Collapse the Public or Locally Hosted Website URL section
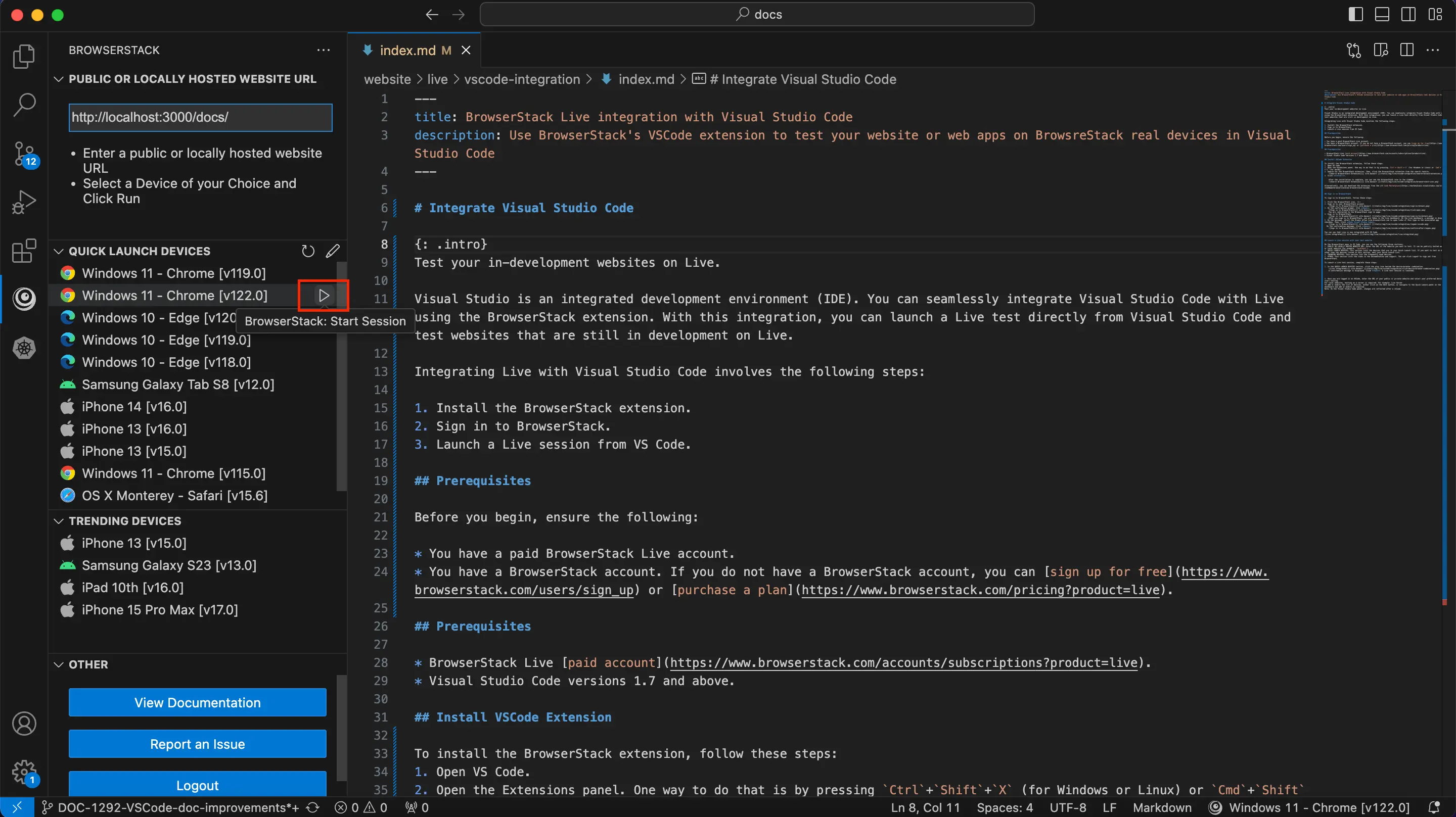The image size is (1456, 817). [59, 79]
